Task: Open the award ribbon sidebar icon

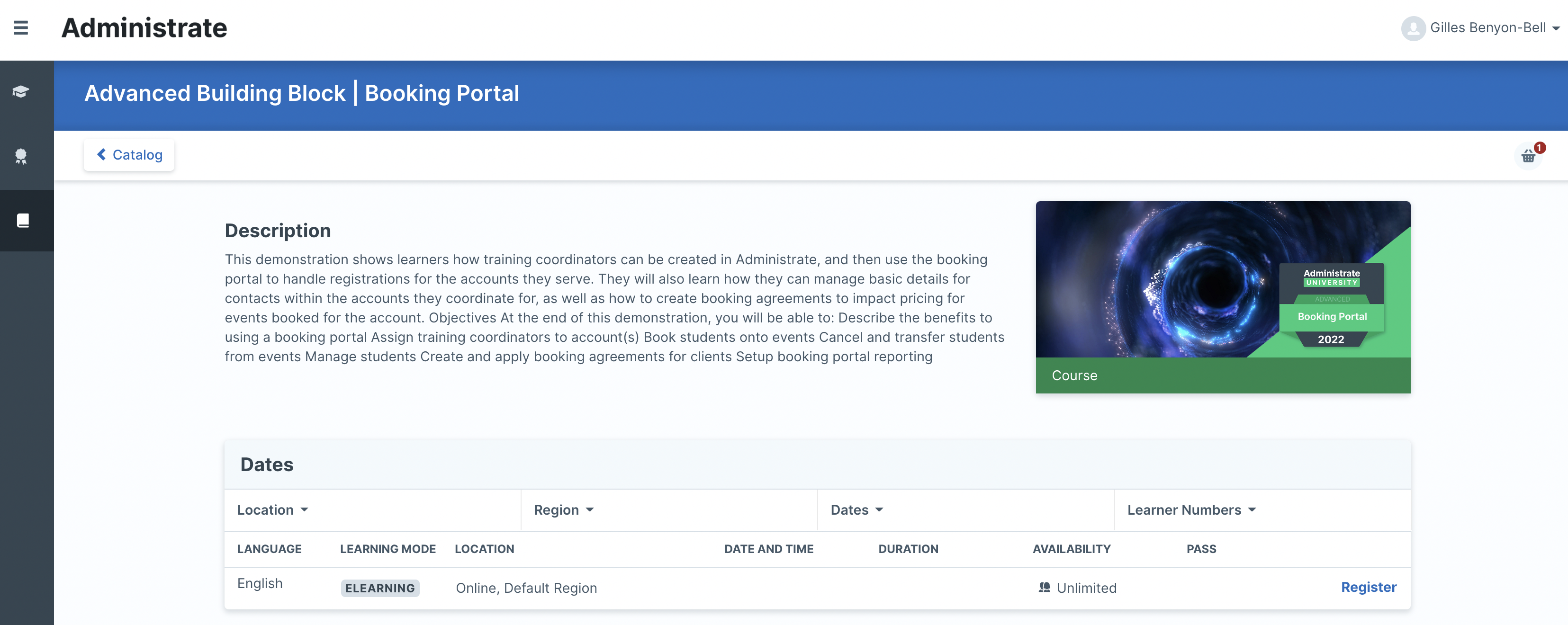Action: click(21, 156)
